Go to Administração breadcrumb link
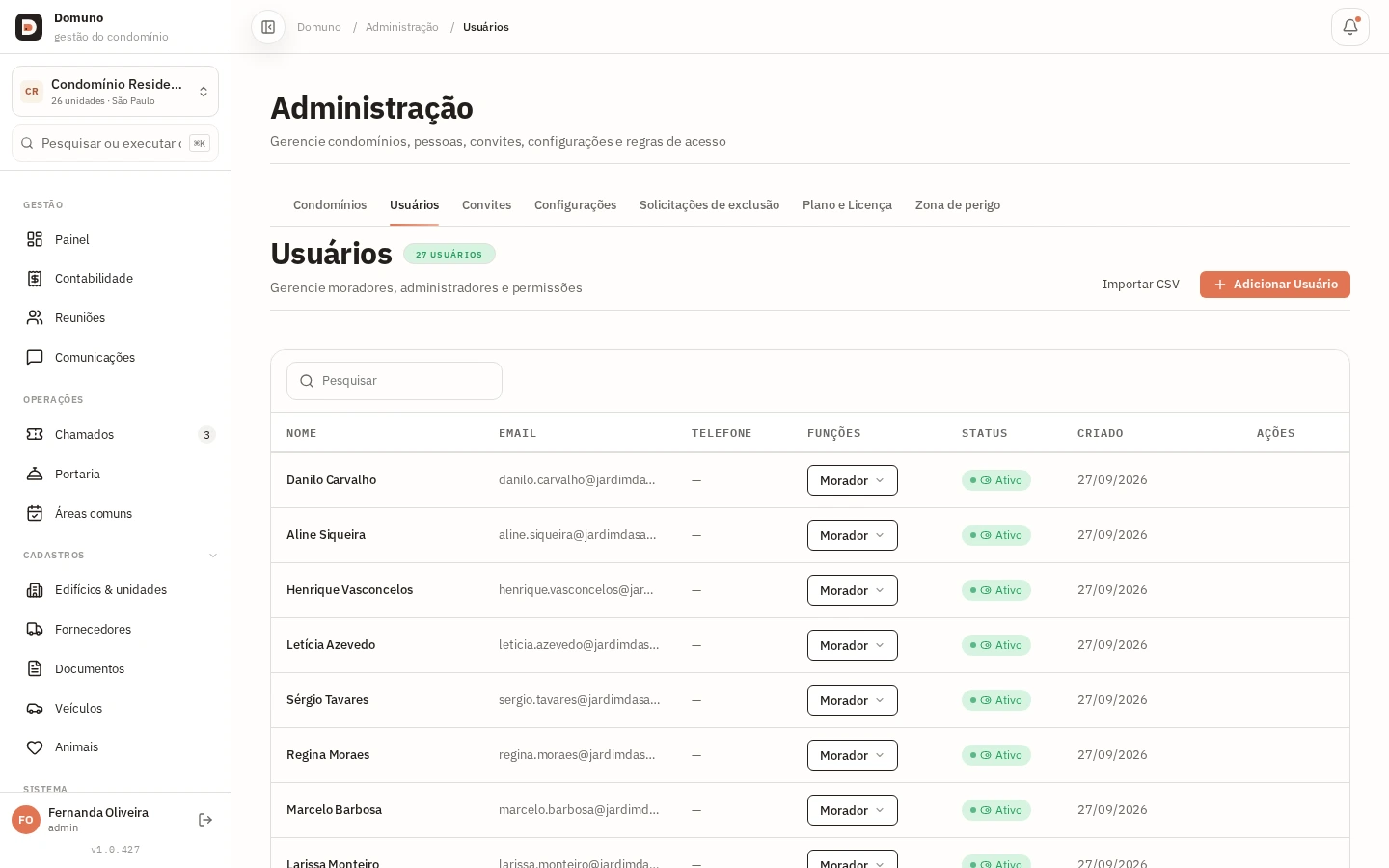This screenshot has height=868, width=1389. click(x=402, y=27)
